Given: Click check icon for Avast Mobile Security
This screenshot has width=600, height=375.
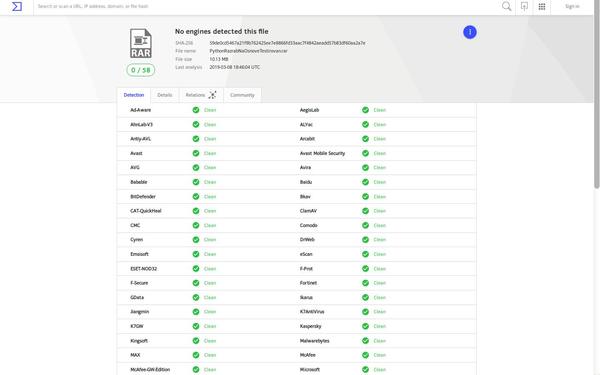Looking at the screenshot, I should coord(365,153).
